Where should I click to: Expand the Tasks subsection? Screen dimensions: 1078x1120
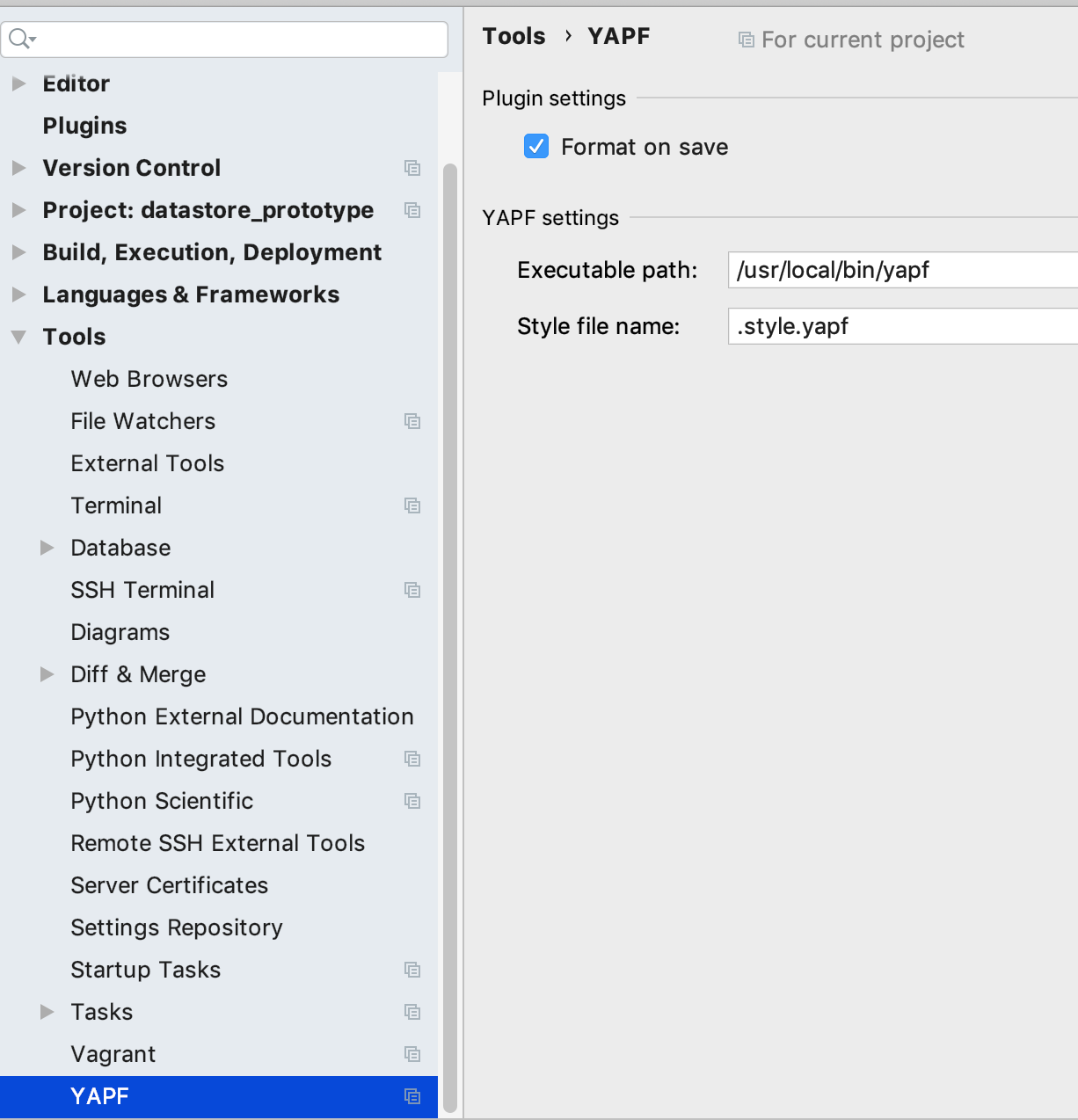tap(47, 1012)
